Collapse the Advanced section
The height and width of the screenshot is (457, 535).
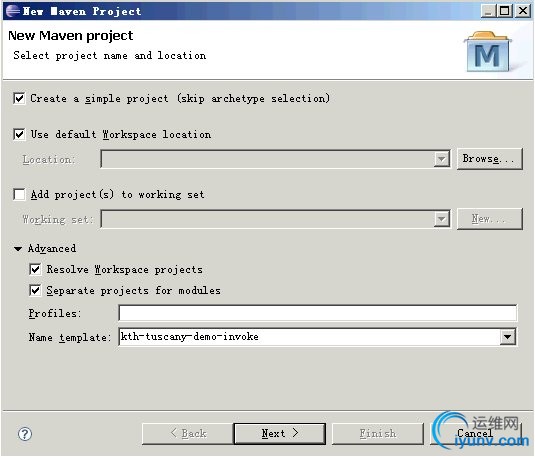click(18, 249)
